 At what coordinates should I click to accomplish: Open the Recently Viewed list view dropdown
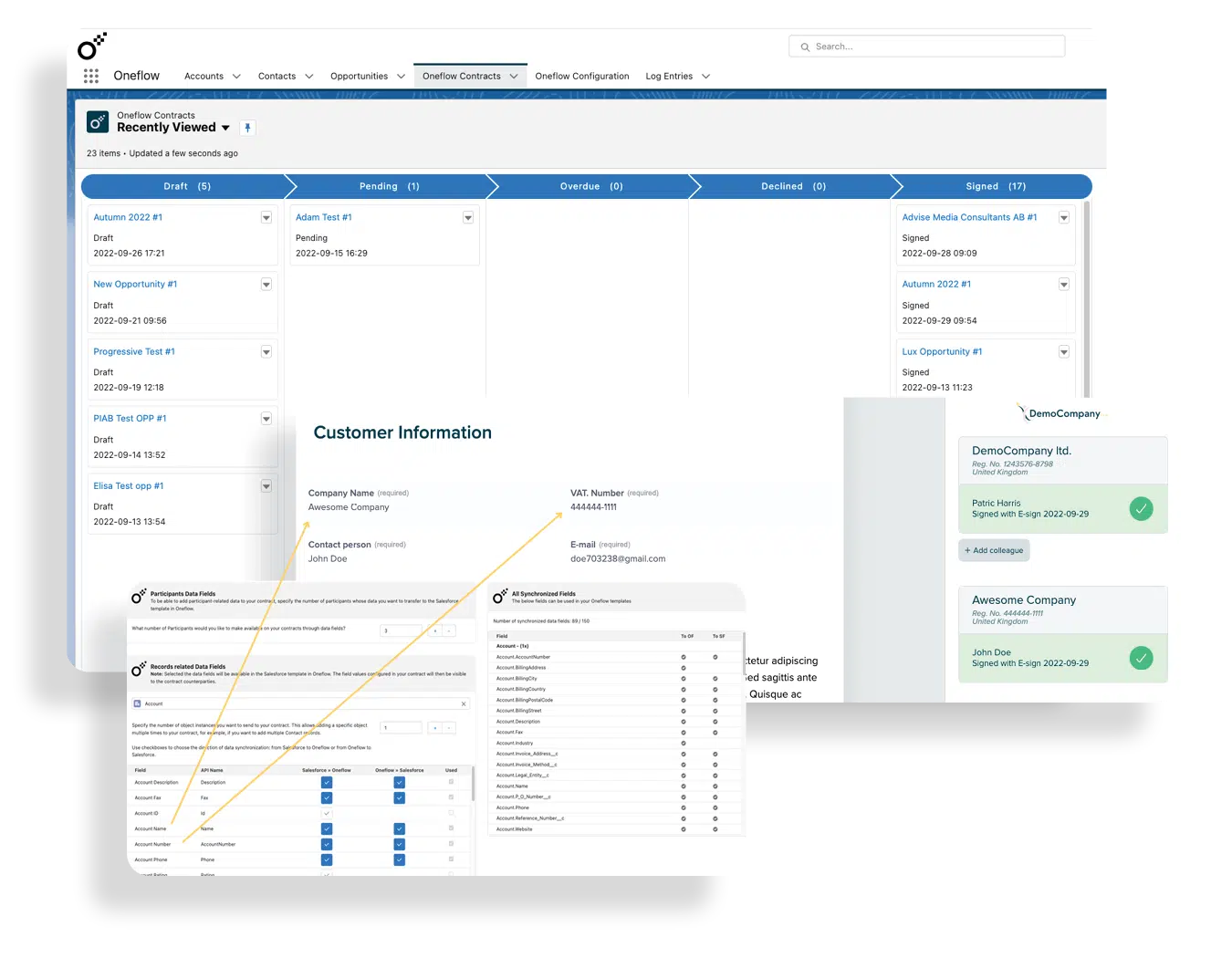225,128
